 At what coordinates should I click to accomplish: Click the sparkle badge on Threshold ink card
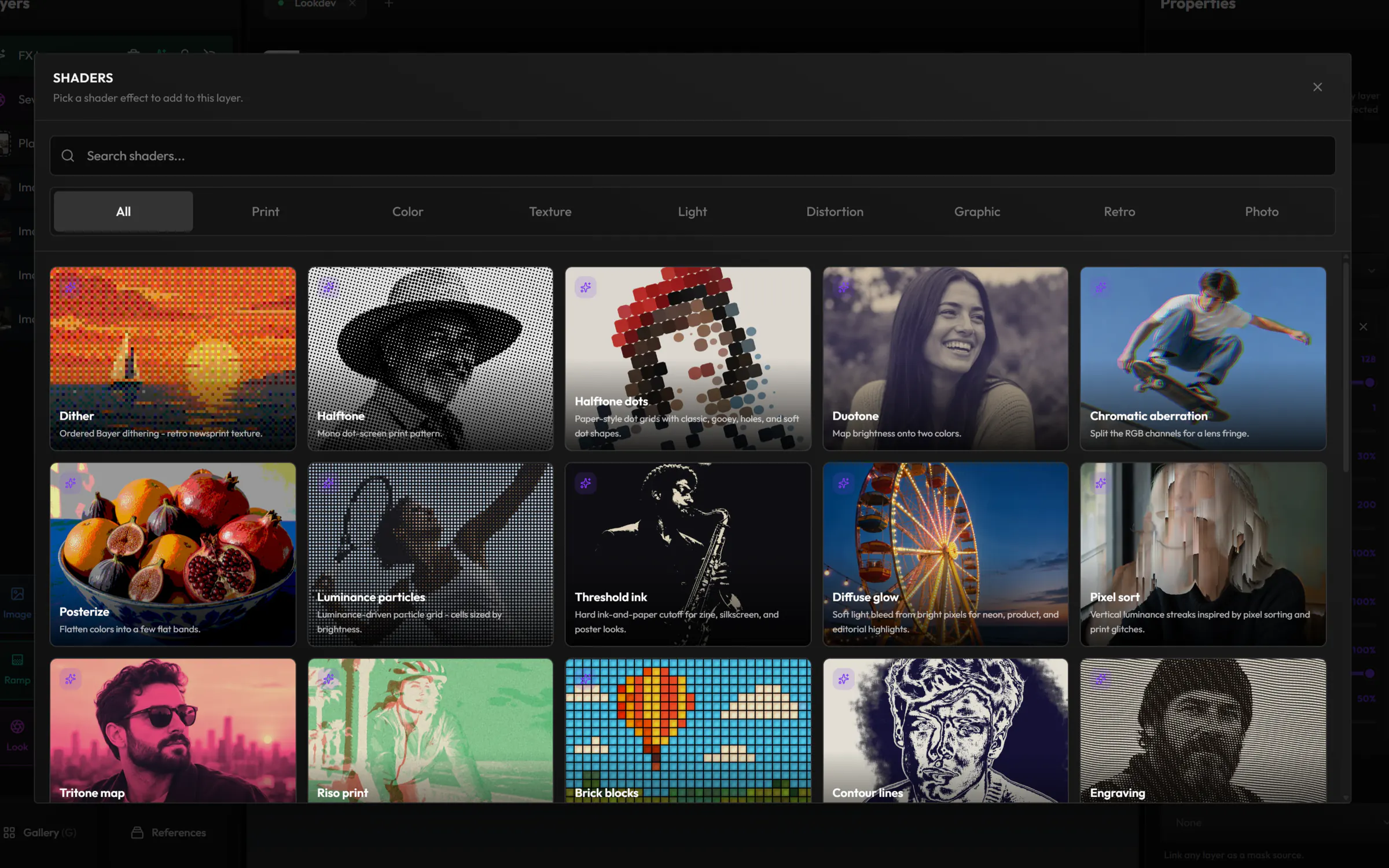pyautogui.click(x=586, y=483)
